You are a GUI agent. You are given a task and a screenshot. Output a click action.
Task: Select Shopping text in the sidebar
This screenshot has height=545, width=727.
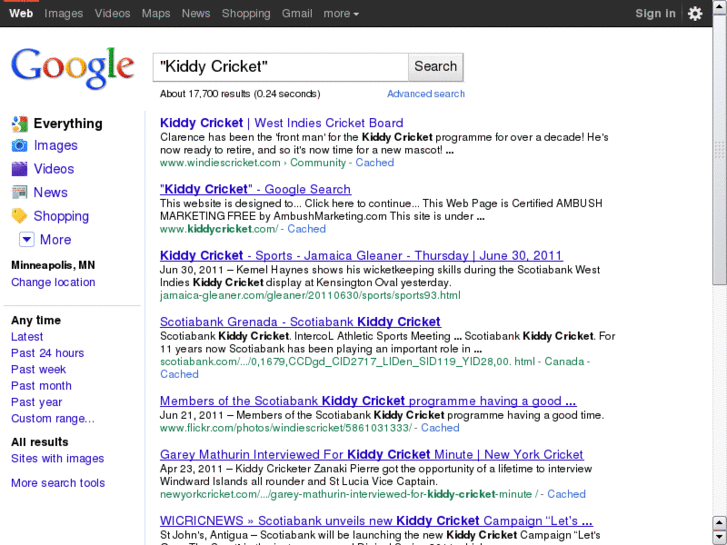[61, 216]
